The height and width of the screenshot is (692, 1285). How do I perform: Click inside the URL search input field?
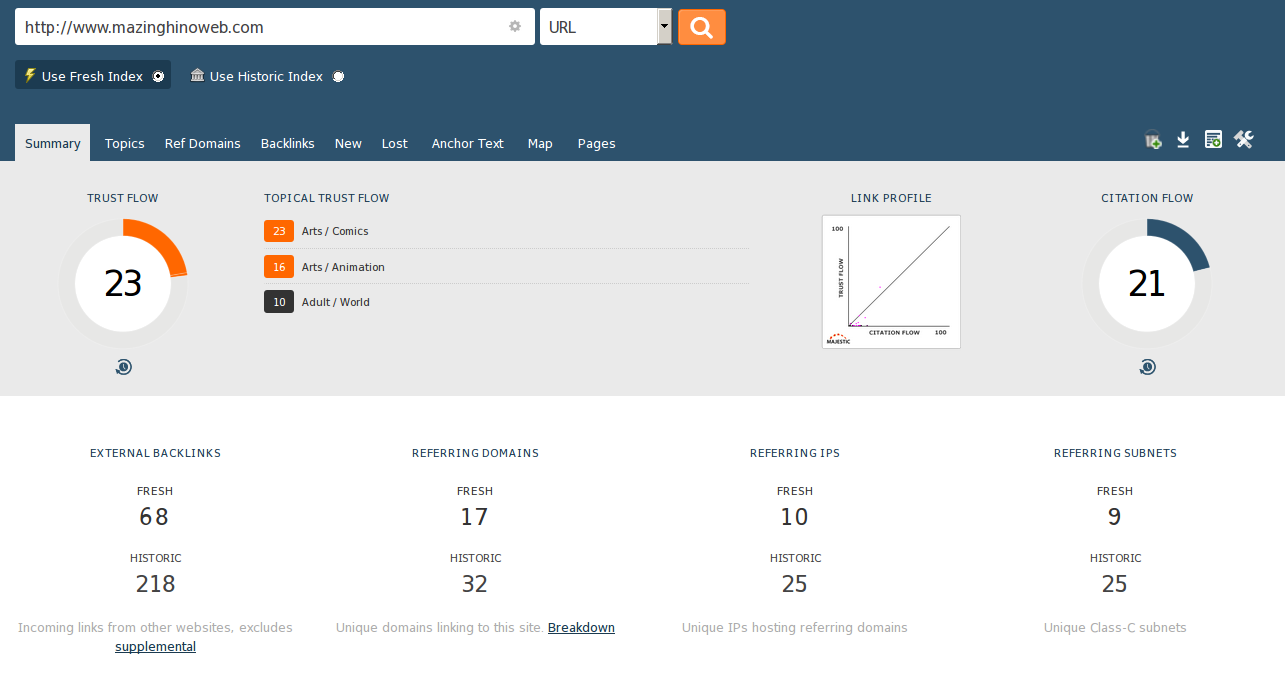point(260,27)
